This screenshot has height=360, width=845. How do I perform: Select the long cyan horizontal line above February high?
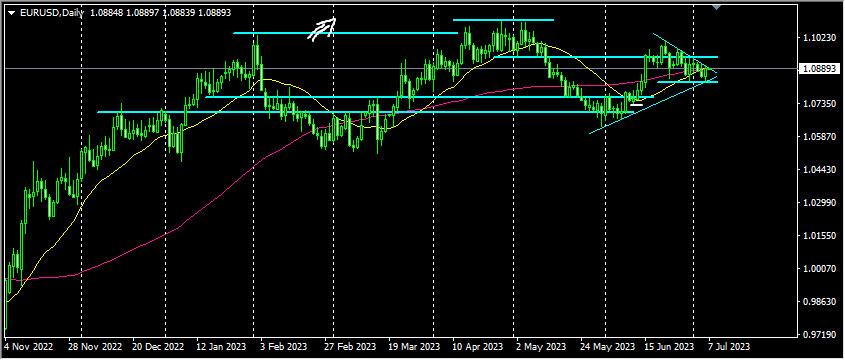tap(345, 33)
